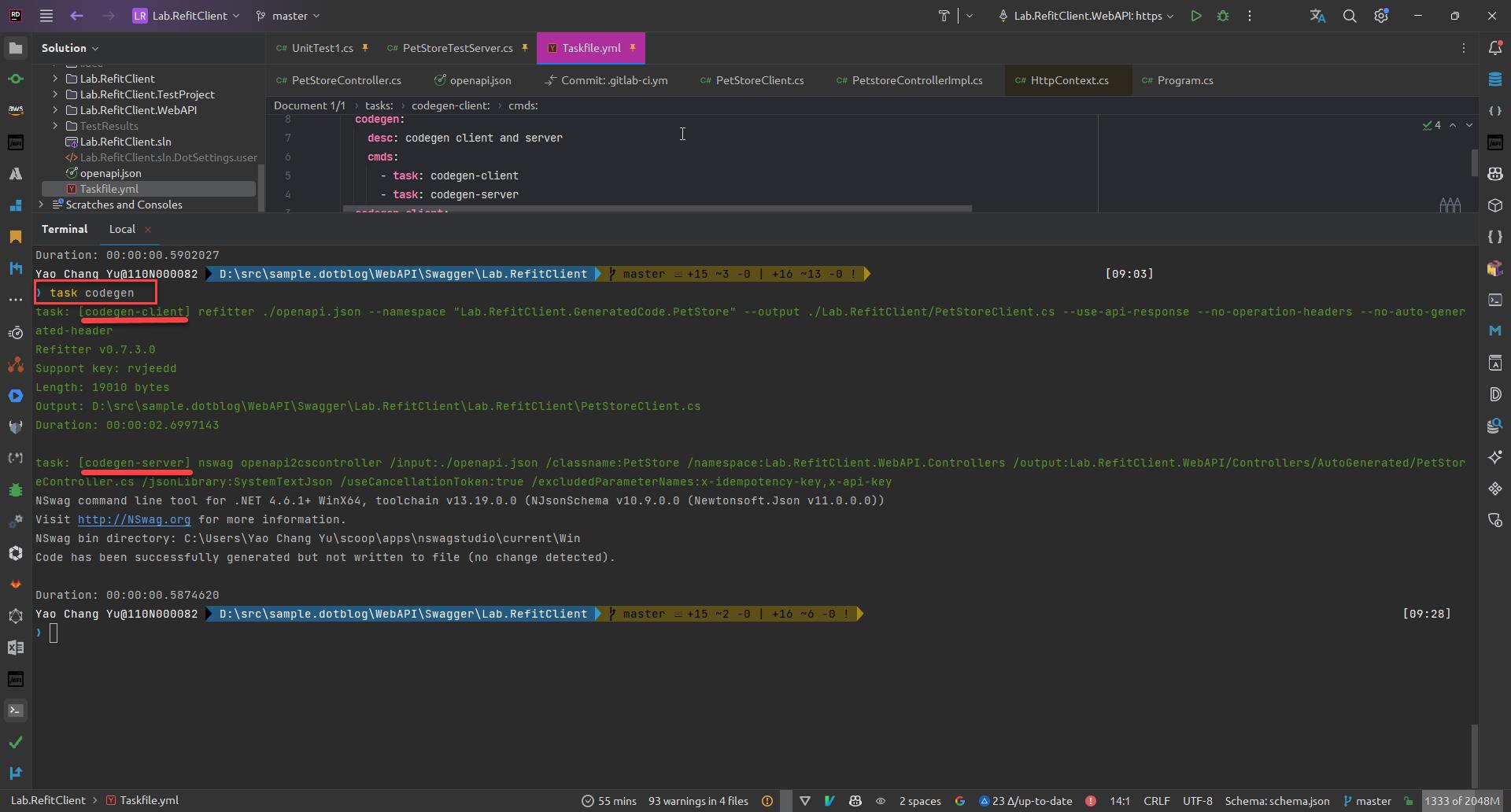
Task: Unpin the Taskfile.yml tab
Action: (634, 47)
